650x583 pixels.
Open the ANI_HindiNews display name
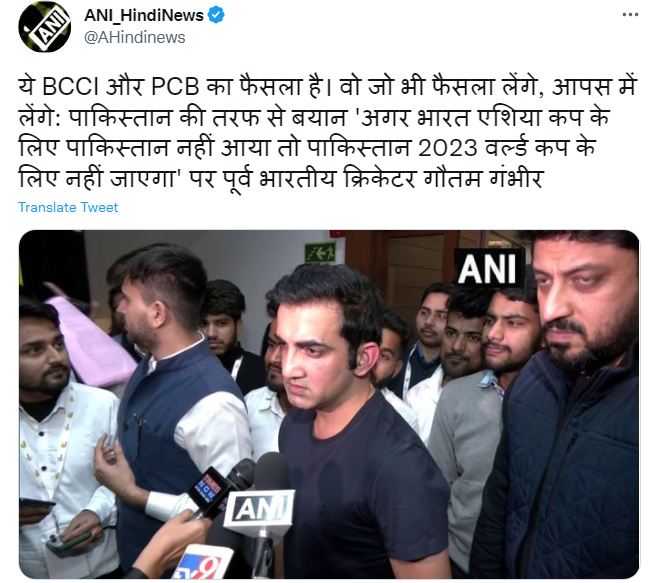point(144,15)
